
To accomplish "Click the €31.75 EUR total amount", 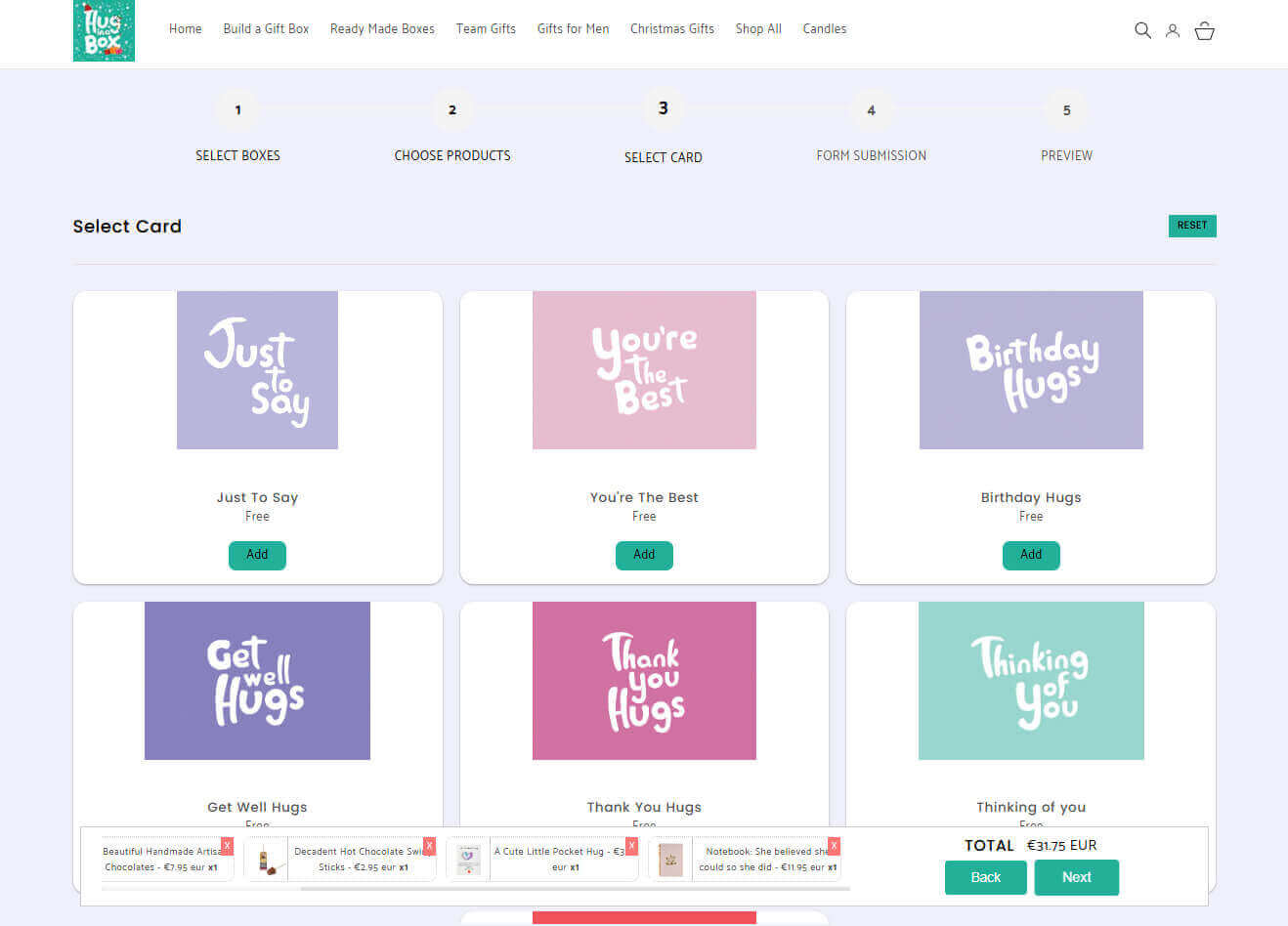I will click(x=1061, y=846).
